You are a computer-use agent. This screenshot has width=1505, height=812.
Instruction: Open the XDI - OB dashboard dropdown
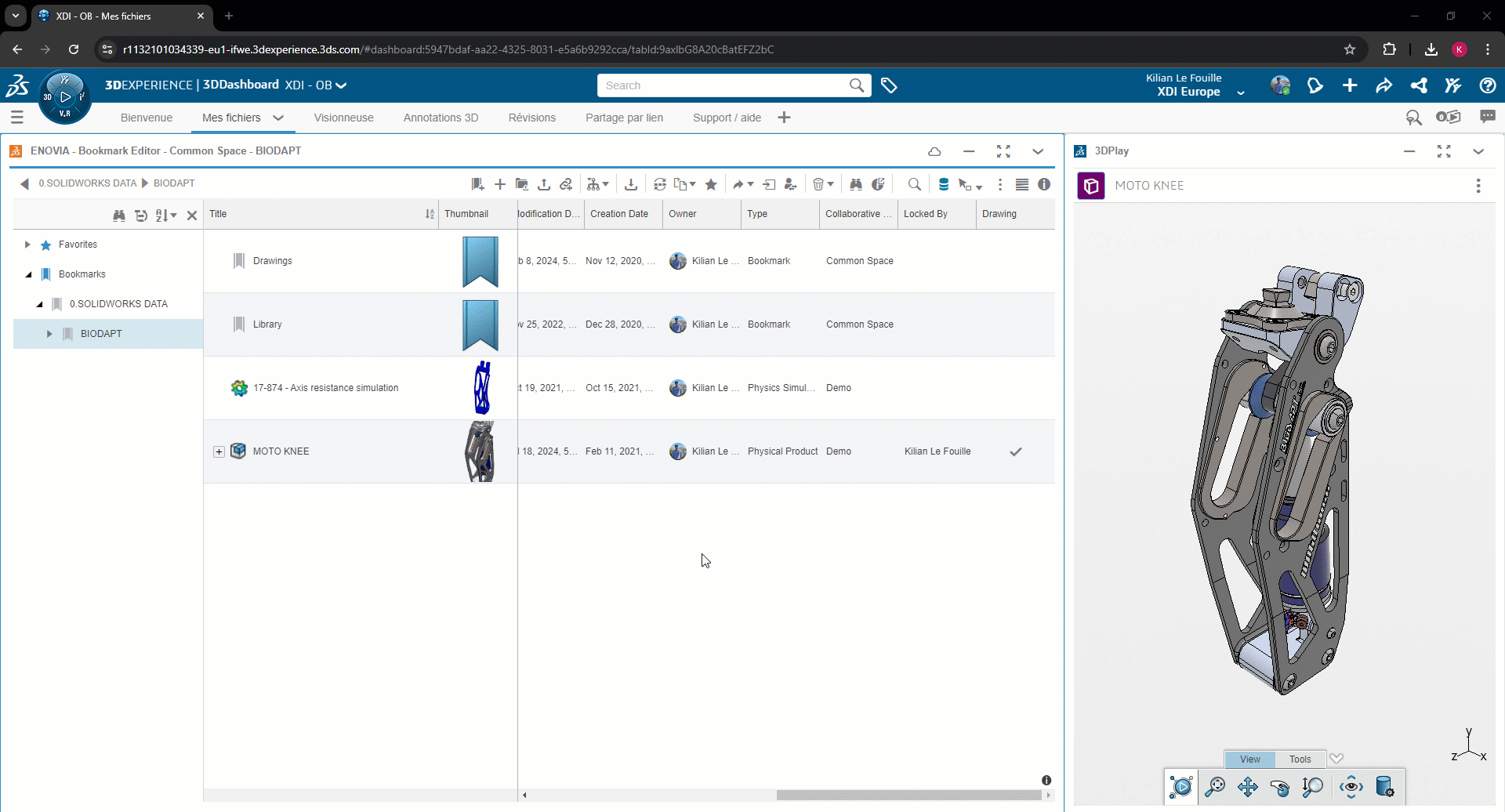coord(340,85)
